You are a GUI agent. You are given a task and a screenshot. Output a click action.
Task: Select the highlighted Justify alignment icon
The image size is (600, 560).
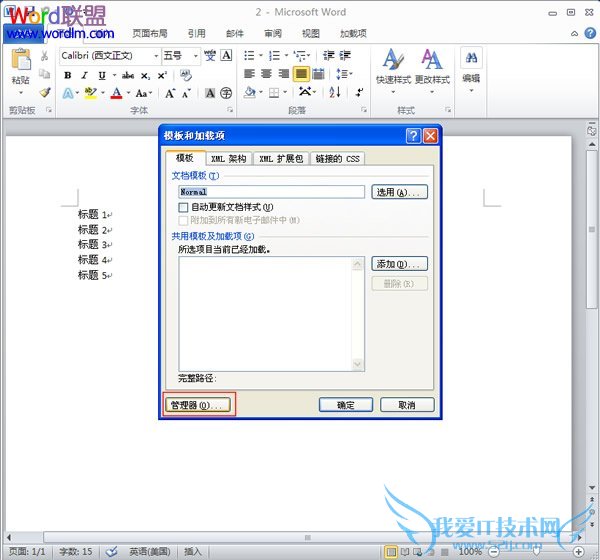pyautogui.click(x=301, y=73)
